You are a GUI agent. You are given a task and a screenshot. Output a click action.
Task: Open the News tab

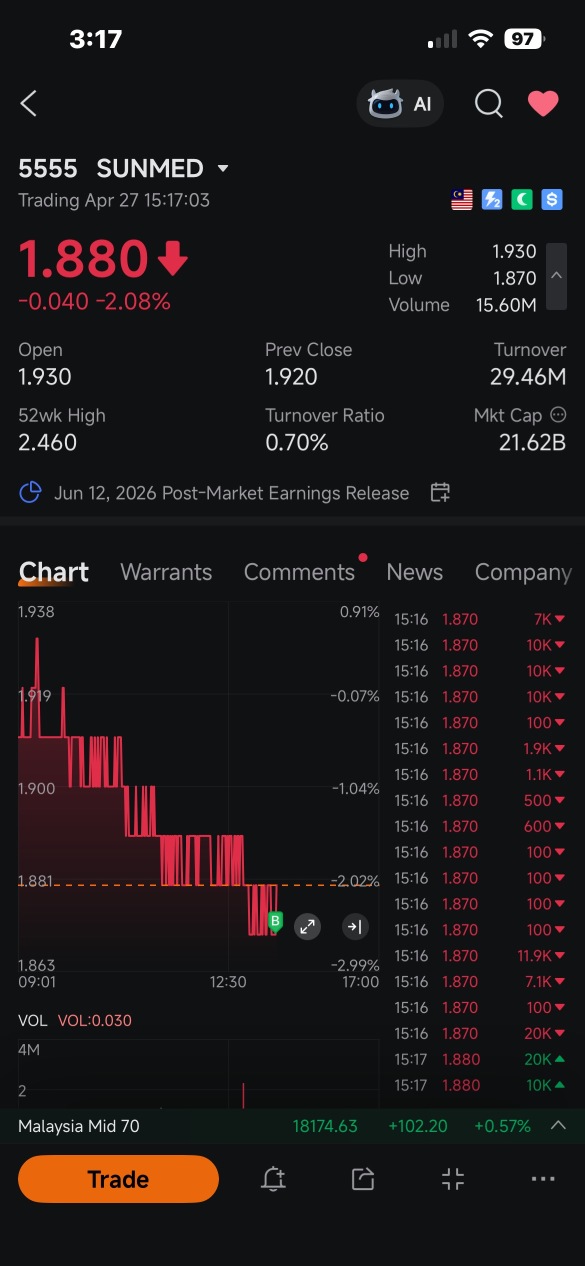(x=415, y=572)
